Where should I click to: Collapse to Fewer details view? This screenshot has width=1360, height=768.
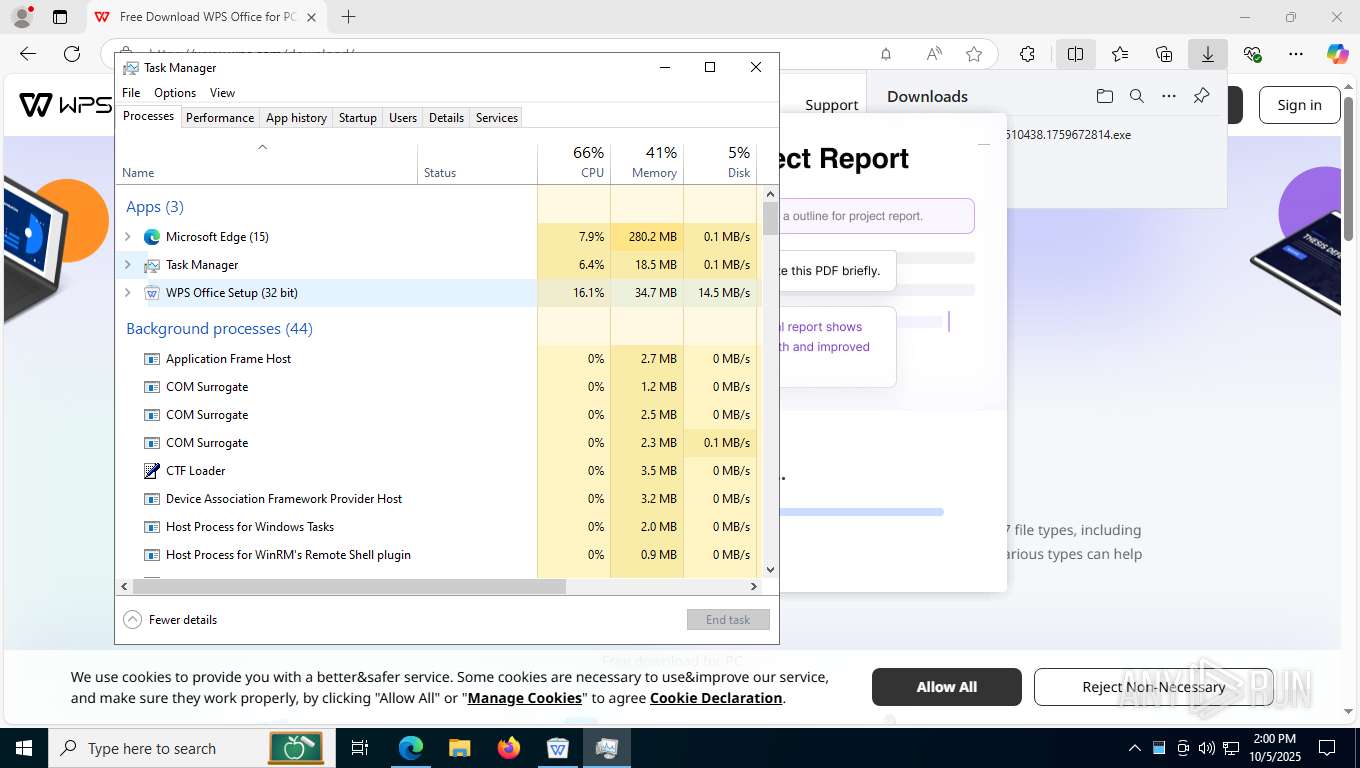point(170,620)
